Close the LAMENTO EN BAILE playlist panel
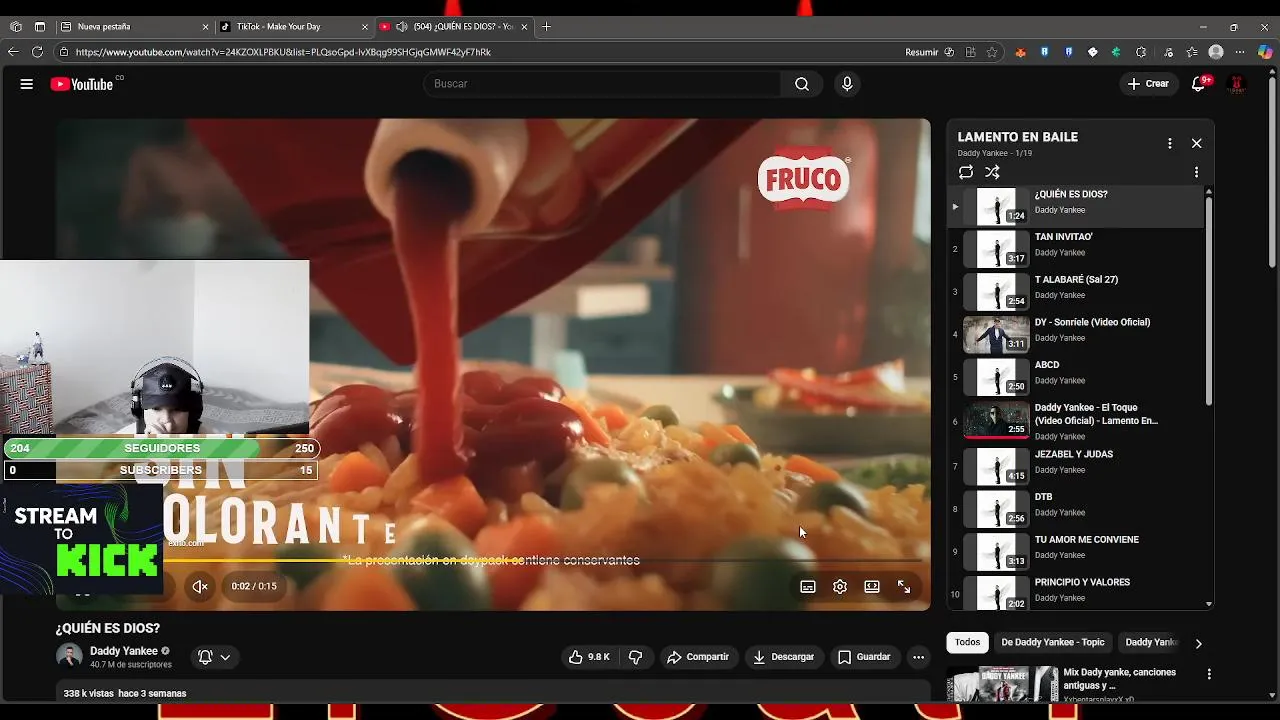This screenshot has height=720, width=1280. (x=1196, y=143)
